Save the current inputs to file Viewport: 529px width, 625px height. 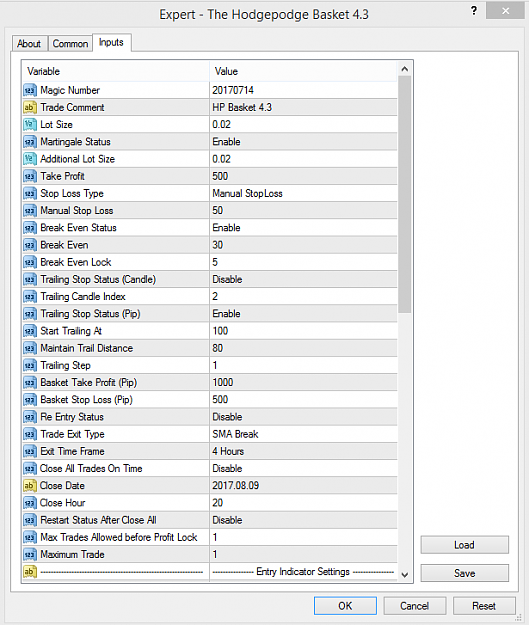[x=464, y=573]
